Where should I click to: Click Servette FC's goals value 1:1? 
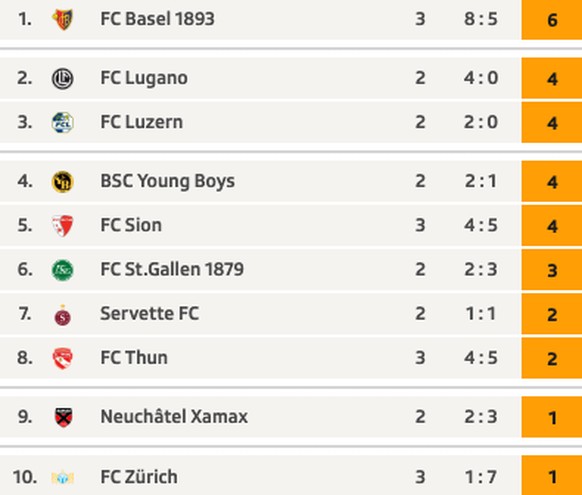(481, 314)
